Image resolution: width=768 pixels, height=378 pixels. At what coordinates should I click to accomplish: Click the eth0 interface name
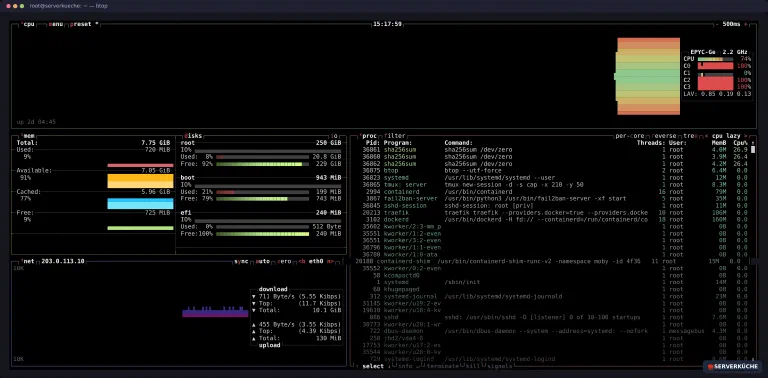(316, 261)
